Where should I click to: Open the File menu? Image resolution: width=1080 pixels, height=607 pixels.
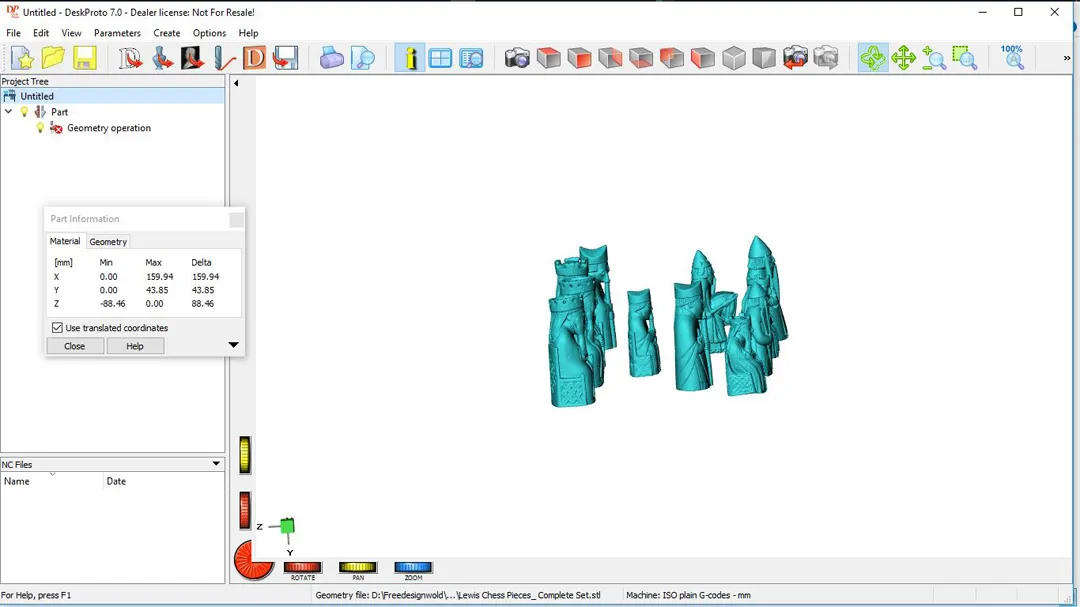click(x=13, y=33)
